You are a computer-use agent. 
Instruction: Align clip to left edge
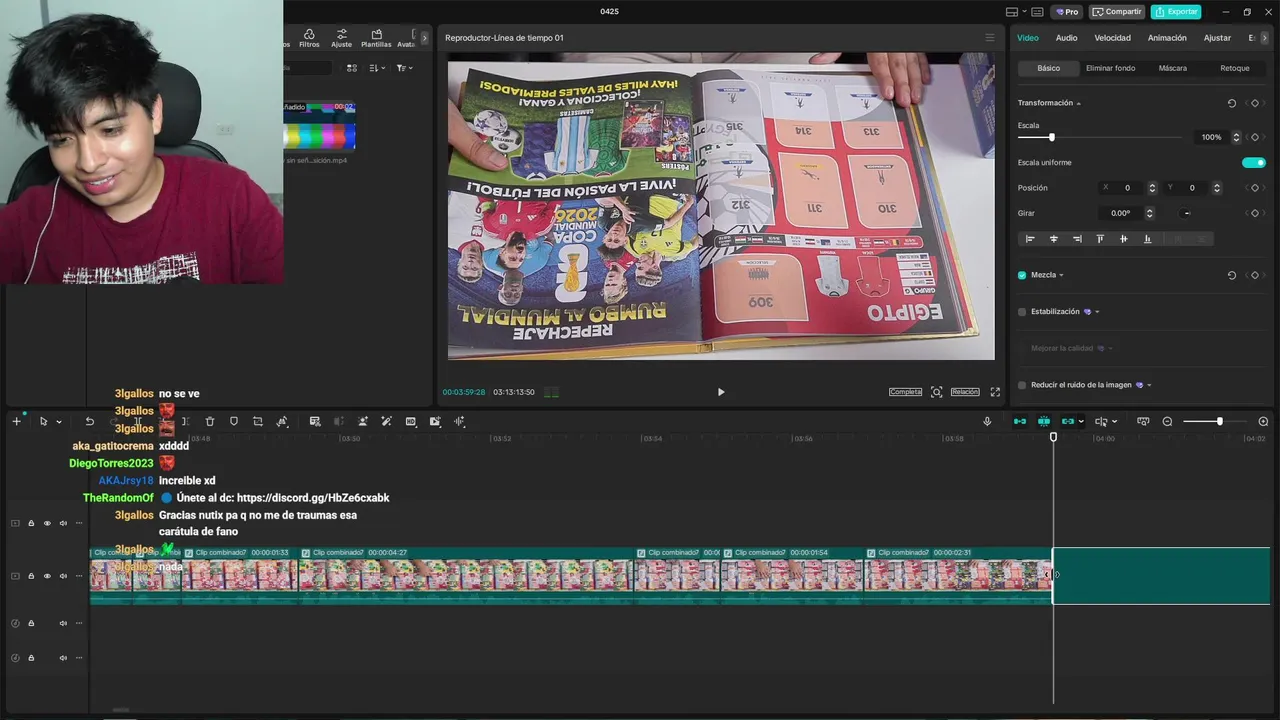[x=1030, y=239]
